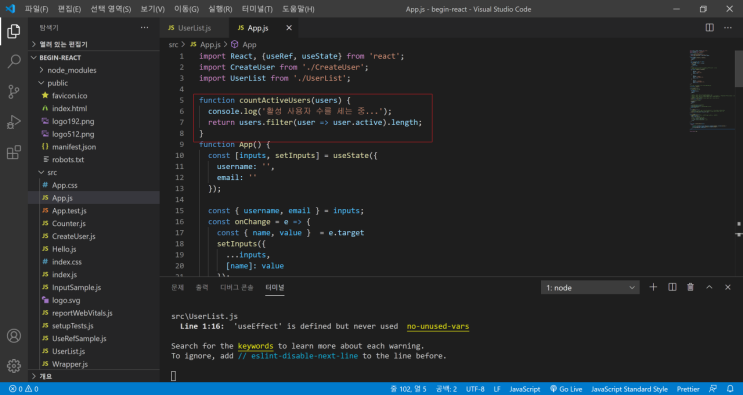Open editor More Actions ellipsis

tap(728, 28)
